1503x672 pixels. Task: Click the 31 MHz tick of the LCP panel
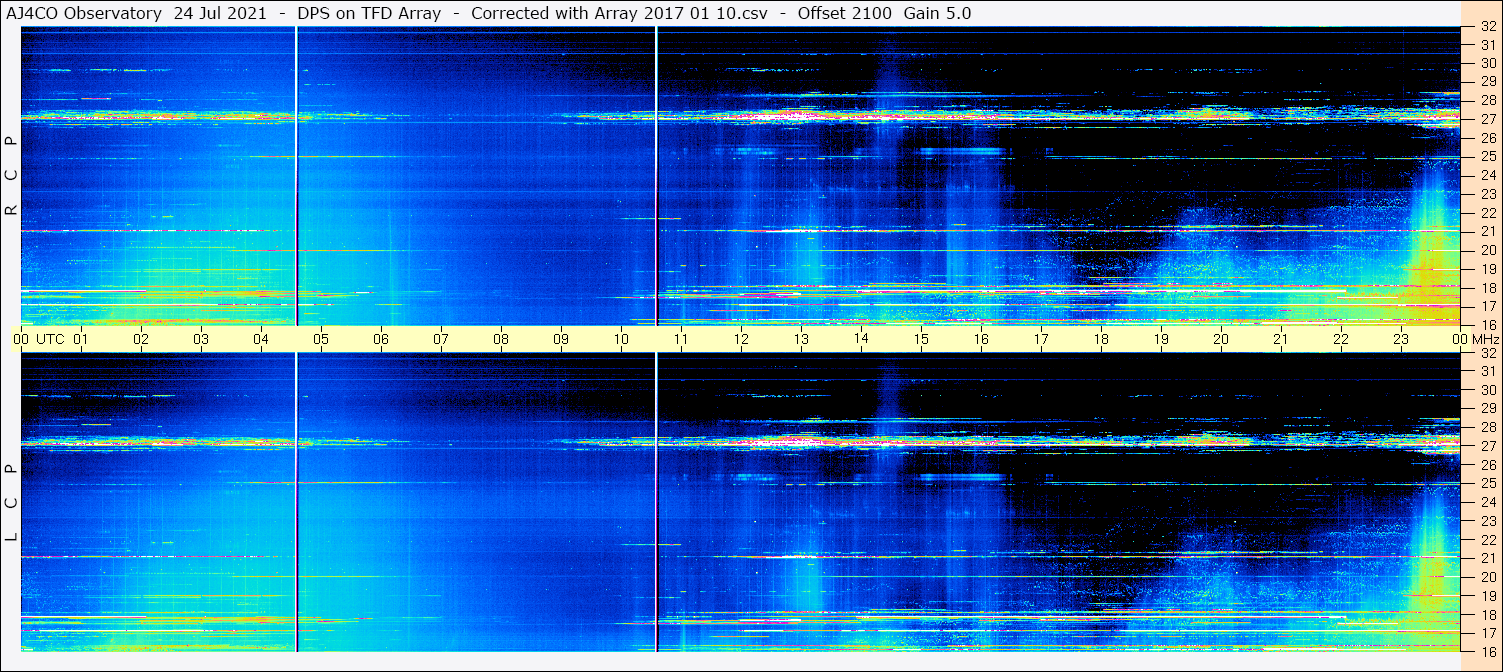coord(1487,371)
